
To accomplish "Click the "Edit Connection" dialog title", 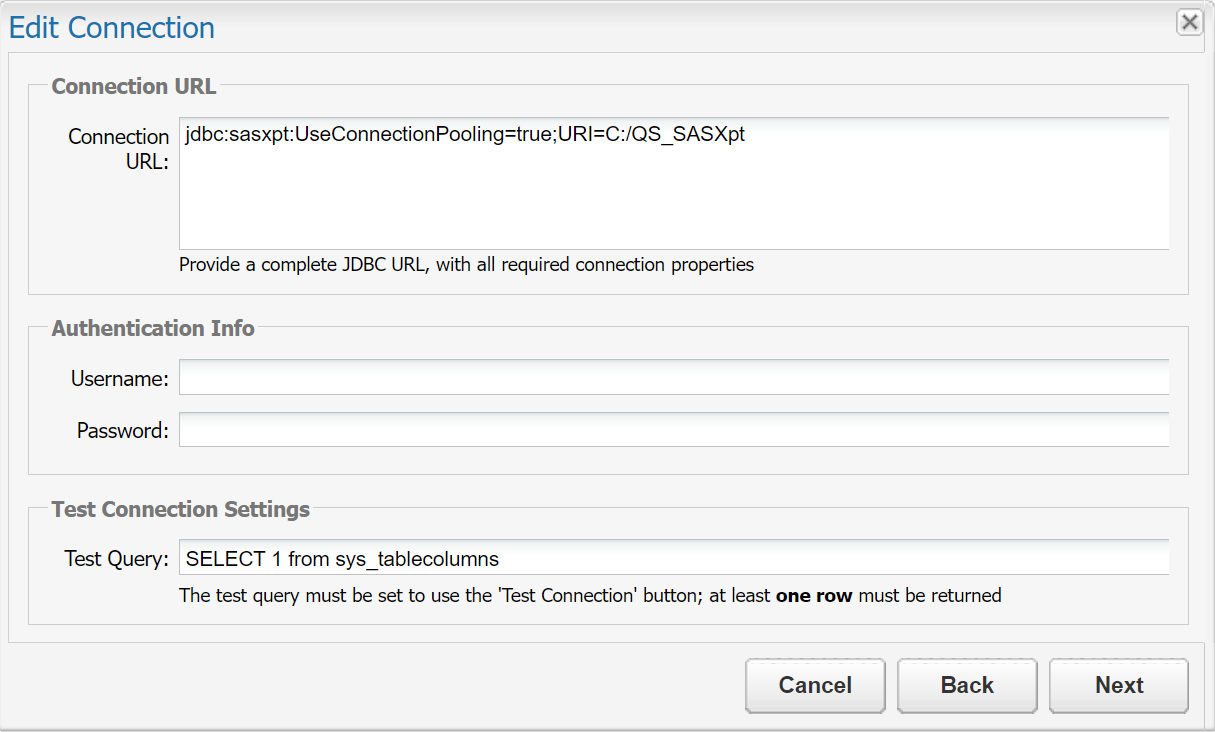I will (112, 27).
